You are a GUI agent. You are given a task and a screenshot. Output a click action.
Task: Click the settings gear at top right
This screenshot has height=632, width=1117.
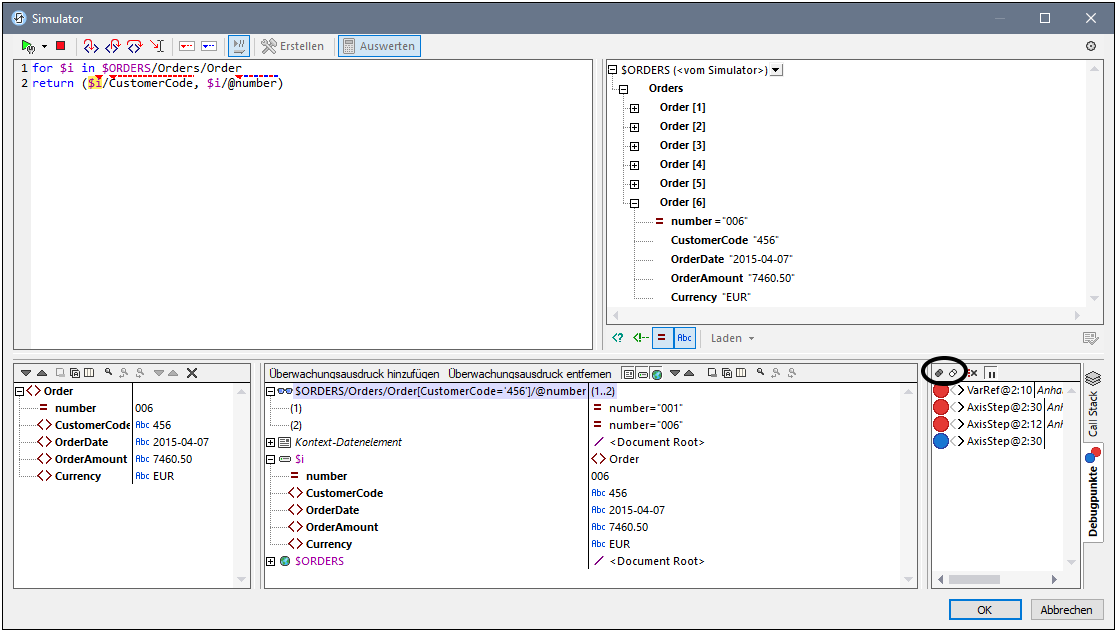[1091, 46]
